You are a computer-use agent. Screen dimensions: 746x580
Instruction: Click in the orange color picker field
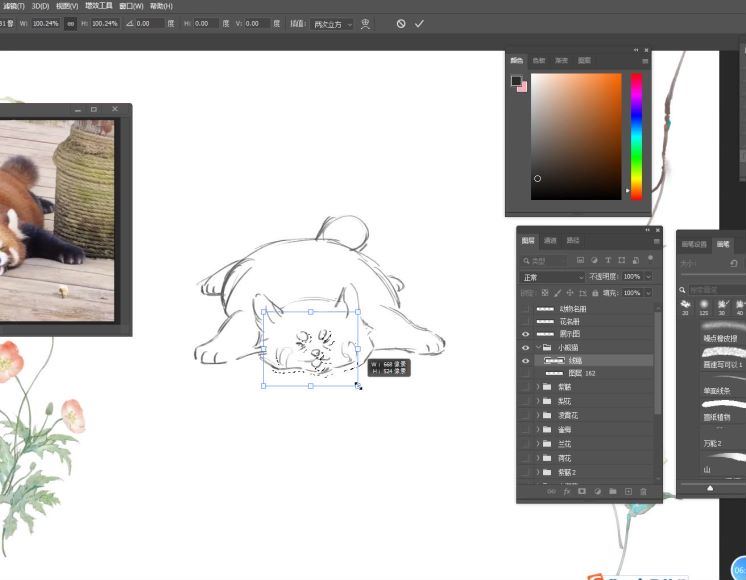576,137
